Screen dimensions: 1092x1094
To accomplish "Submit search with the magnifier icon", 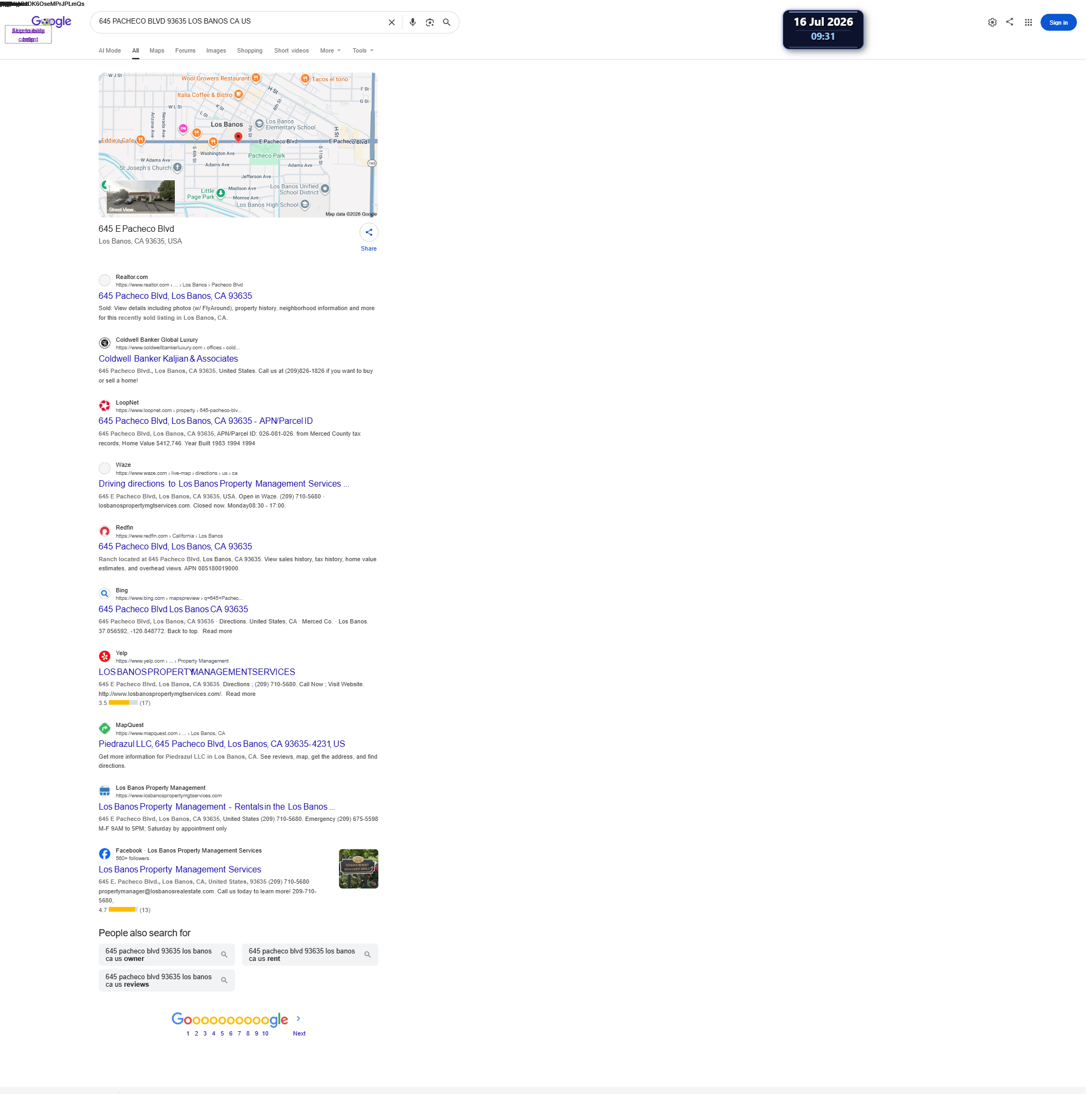I will click(449, 22).
